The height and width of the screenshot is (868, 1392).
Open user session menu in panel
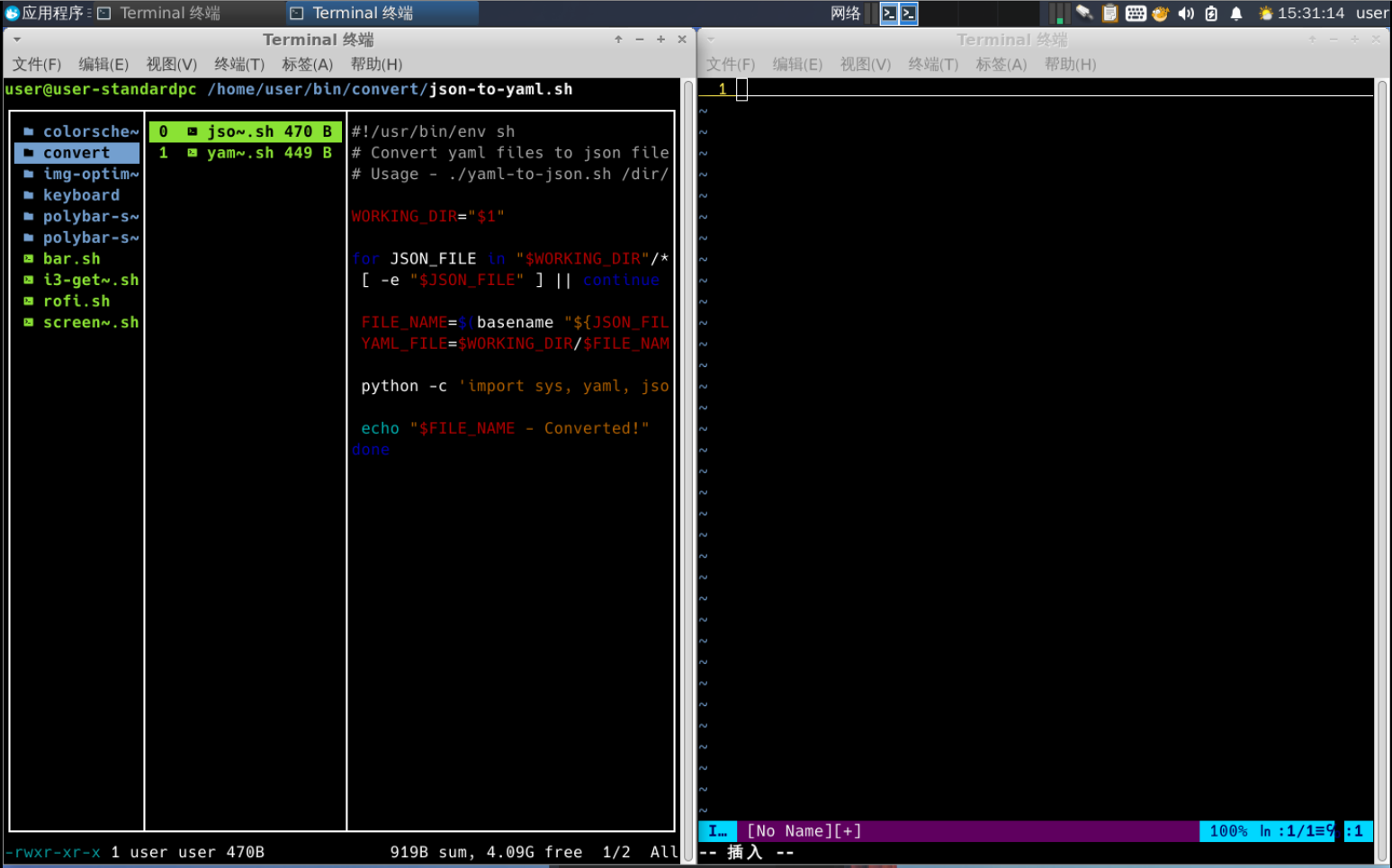[x=1371, y=13]
